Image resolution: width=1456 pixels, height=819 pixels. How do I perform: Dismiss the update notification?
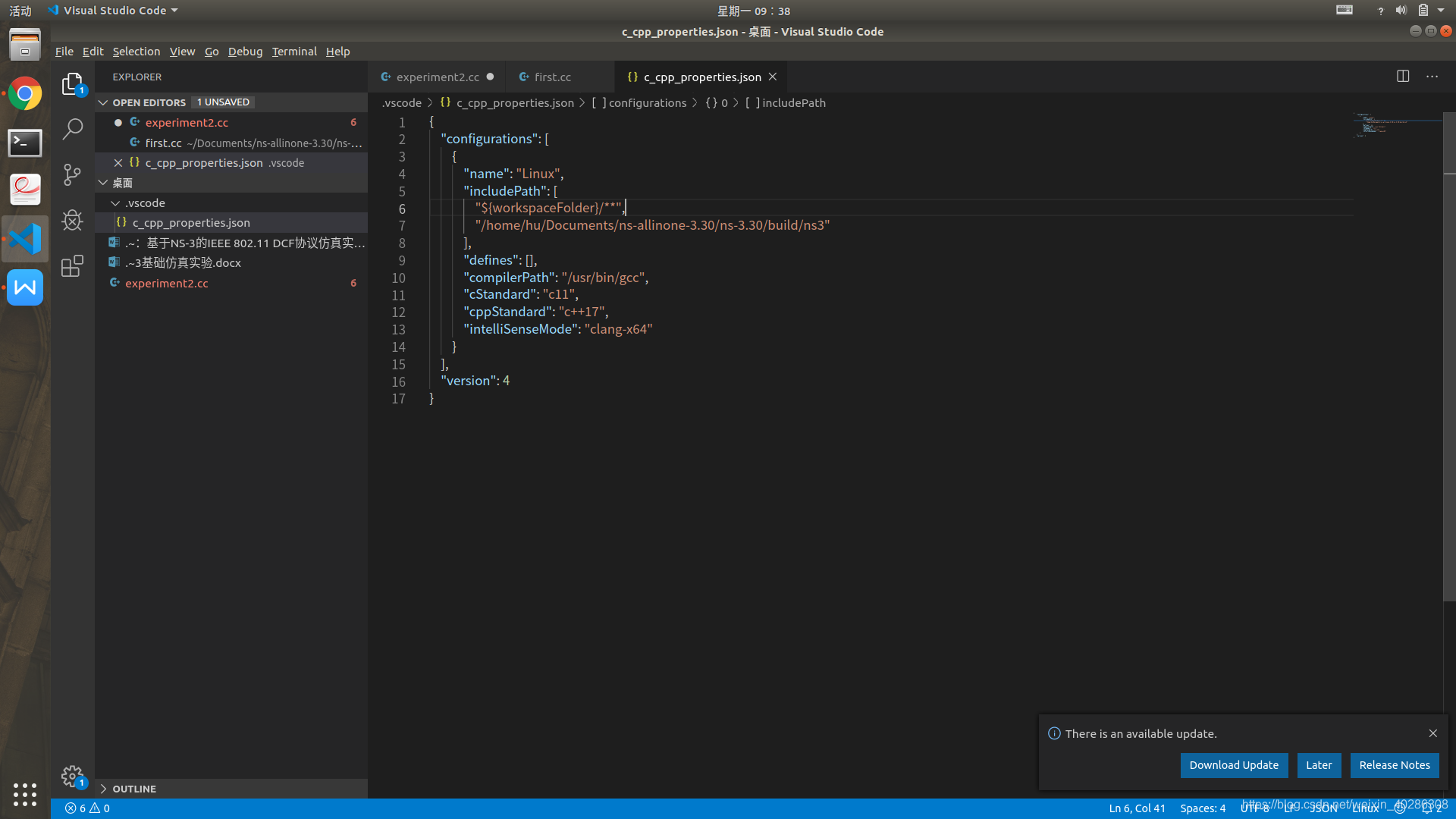(x=1432, y=733)
